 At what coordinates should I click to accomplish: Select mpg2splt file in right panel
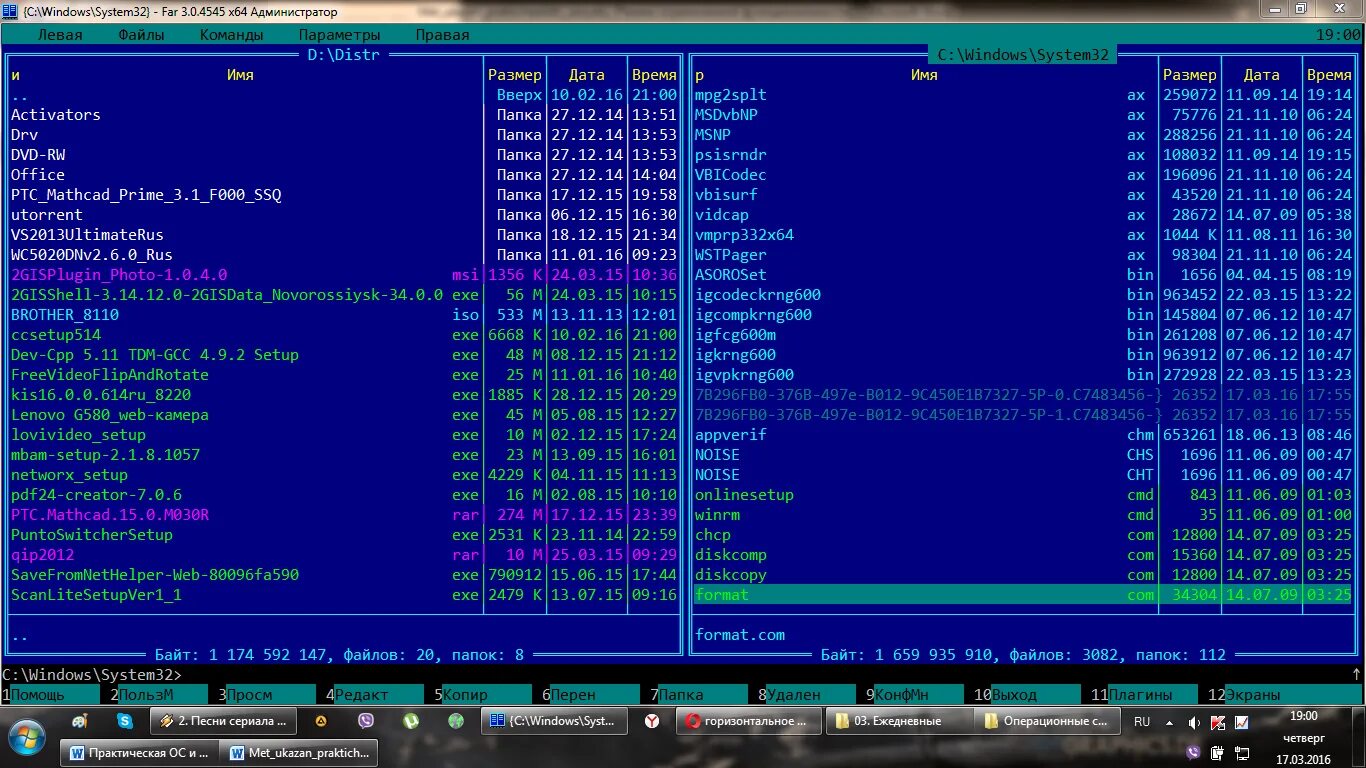[x=1024, y=95]
